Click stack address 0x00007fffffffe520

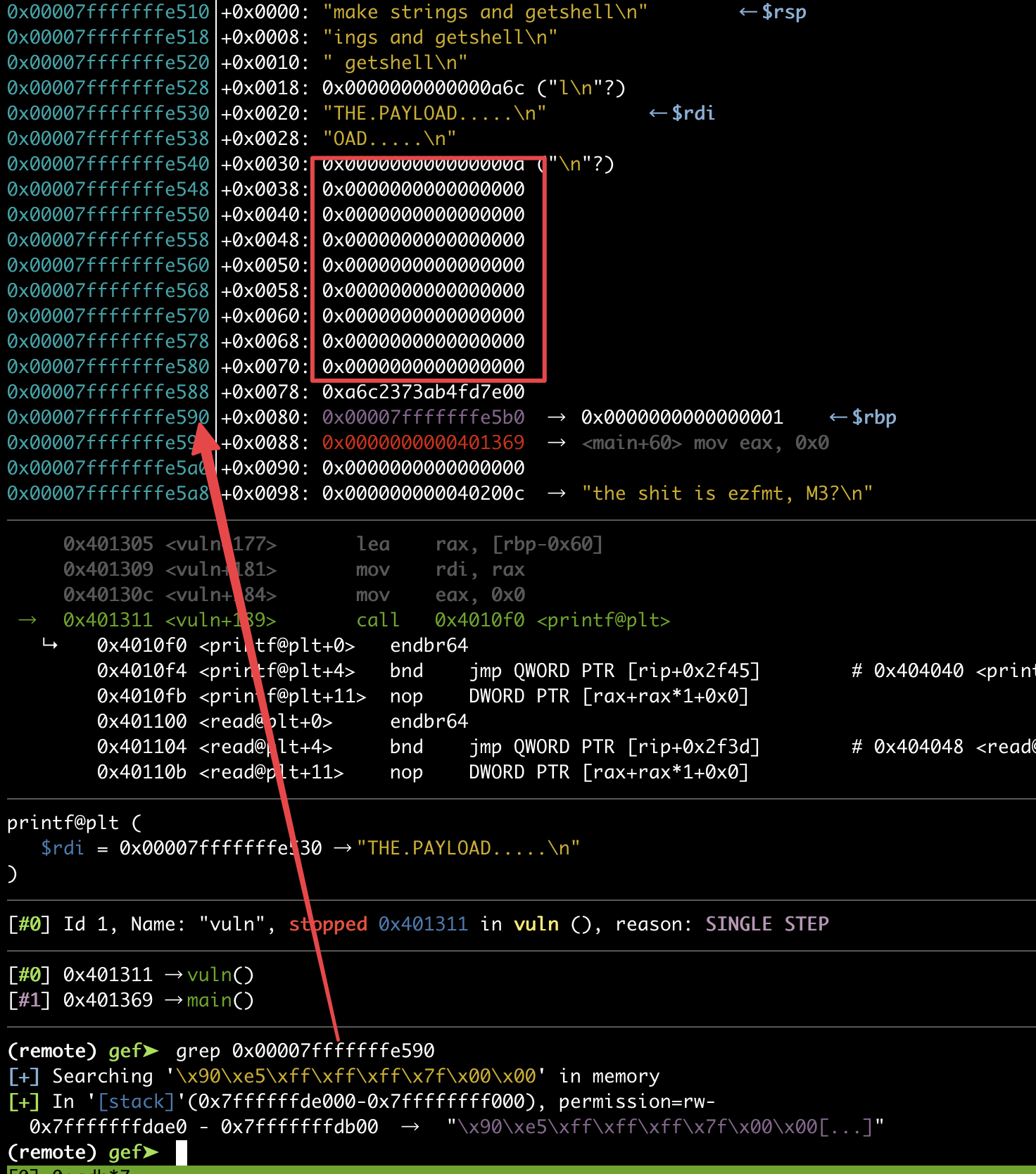(x=108, y=63)
